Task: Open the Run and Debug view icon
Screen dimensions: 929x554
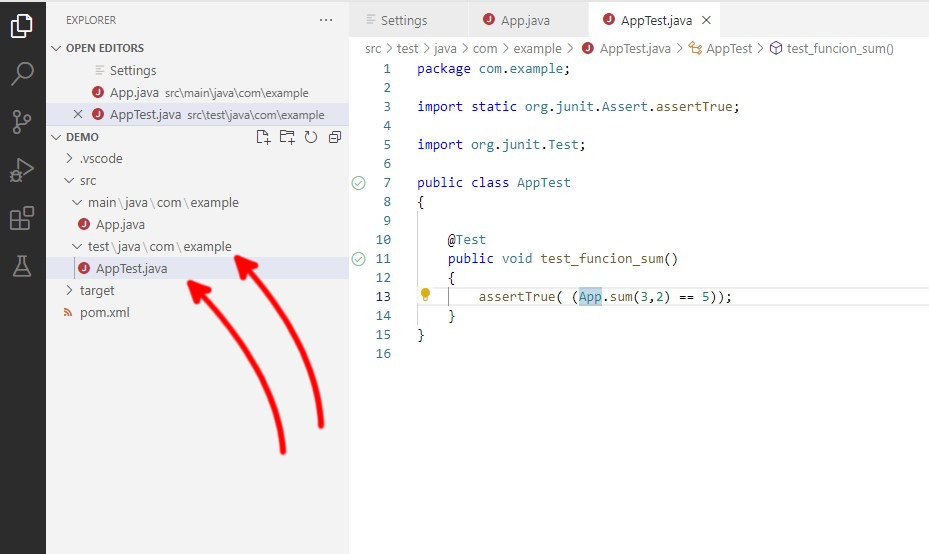Action: click(22, 170)
